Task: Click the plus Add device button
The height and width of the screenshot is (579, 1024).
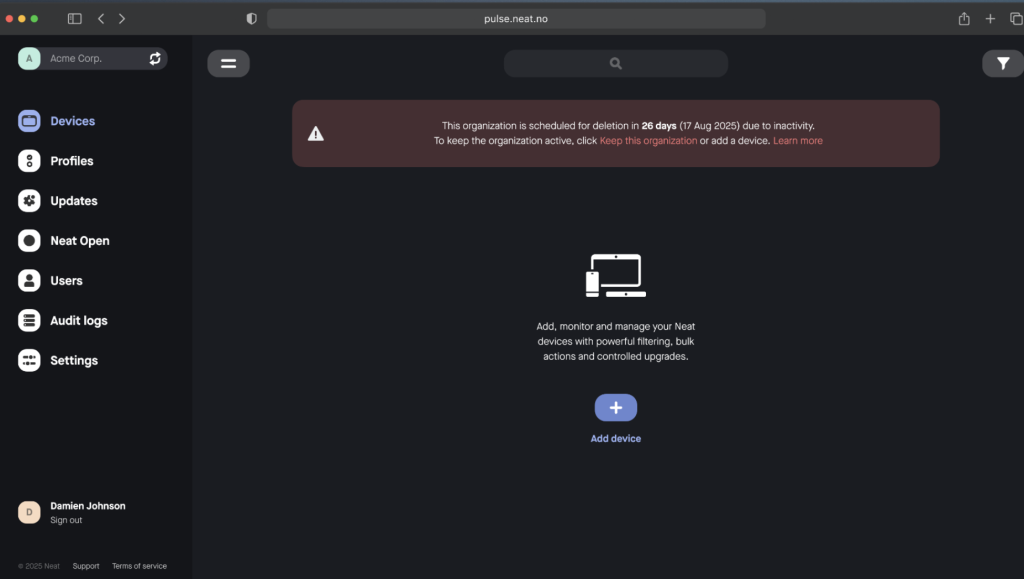Action: [615, 408]
